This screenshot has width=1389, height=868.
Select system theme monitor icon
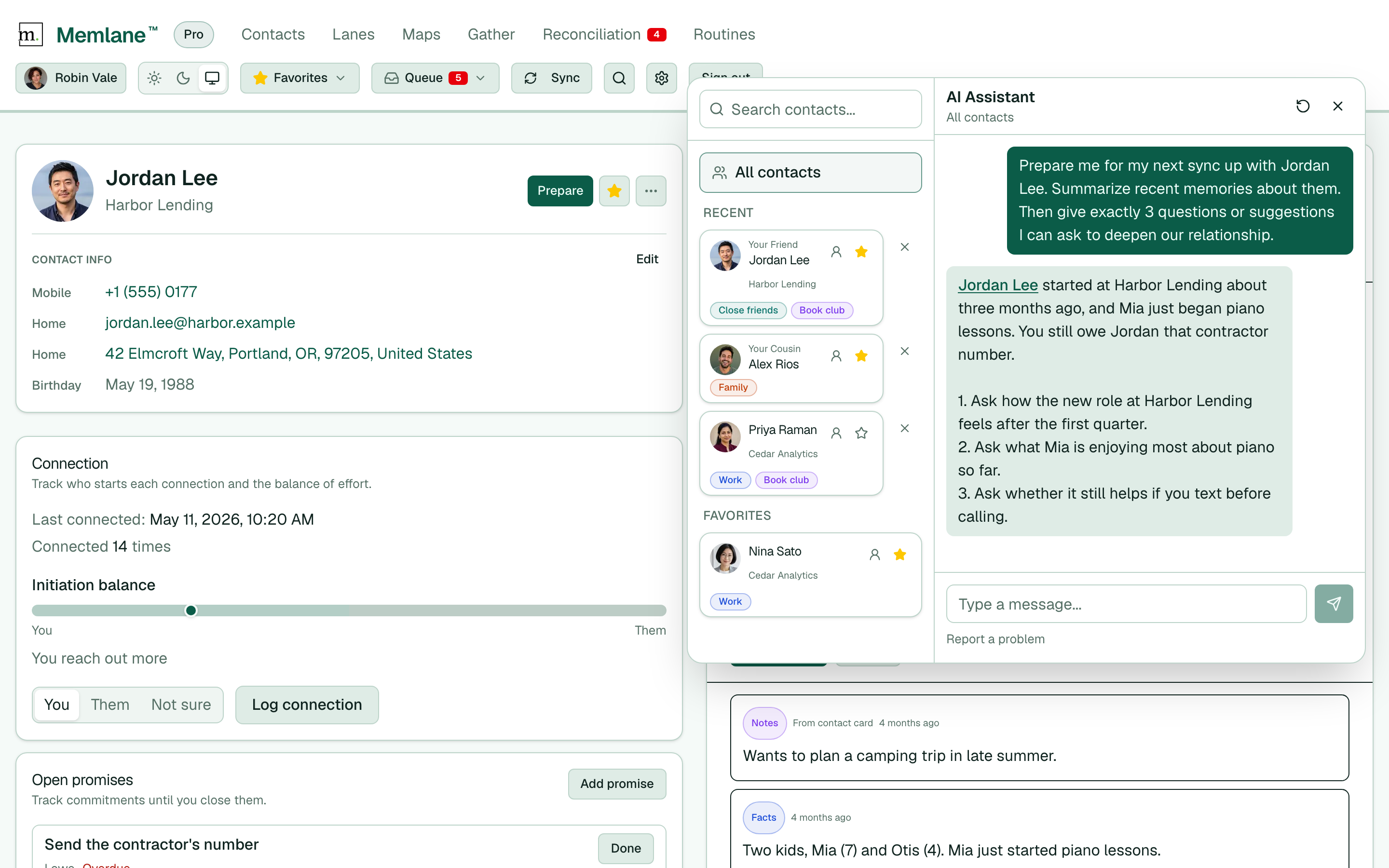click(212, 78)
